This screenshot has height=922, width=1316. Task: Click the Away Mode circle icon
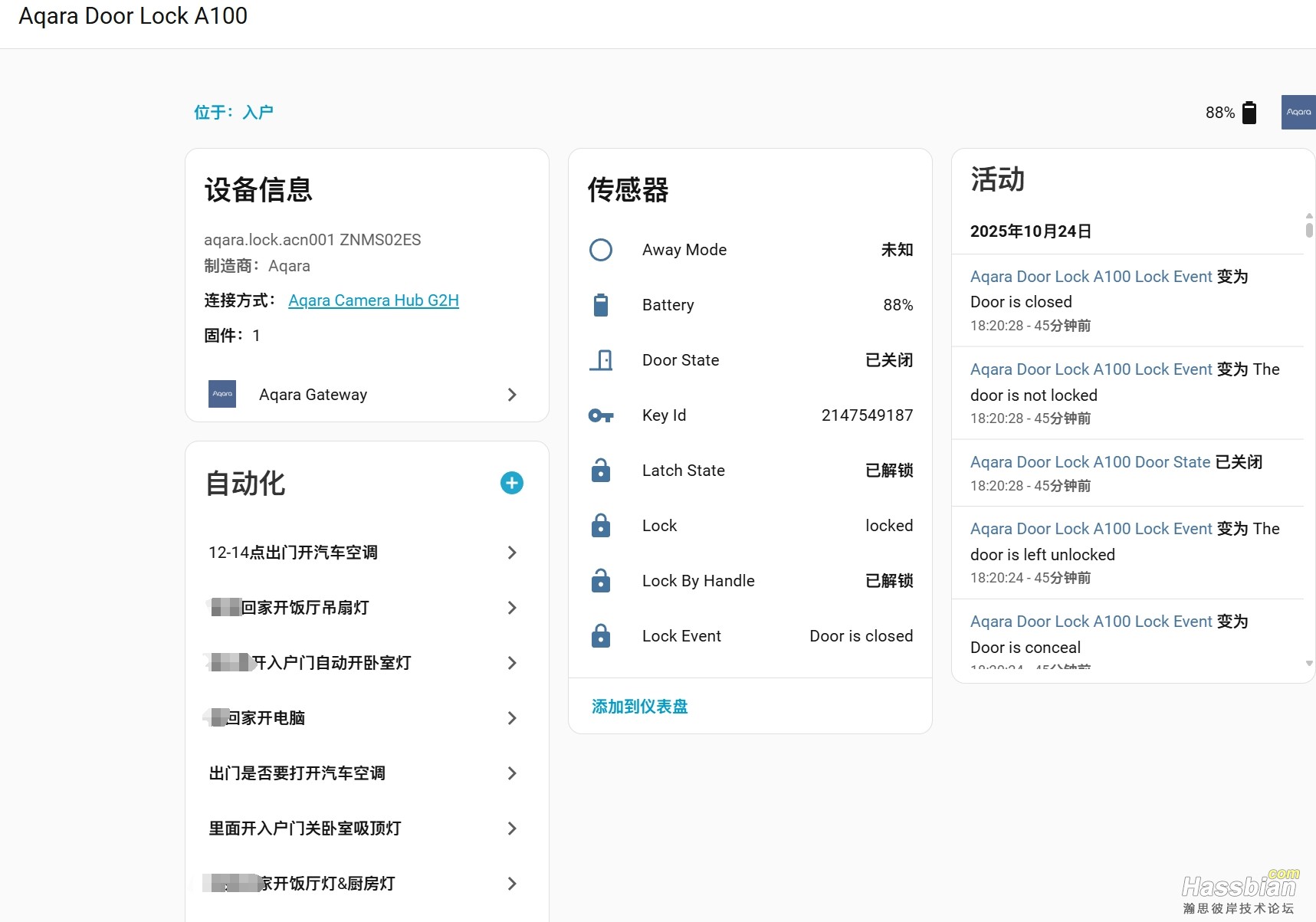point(601,250)
